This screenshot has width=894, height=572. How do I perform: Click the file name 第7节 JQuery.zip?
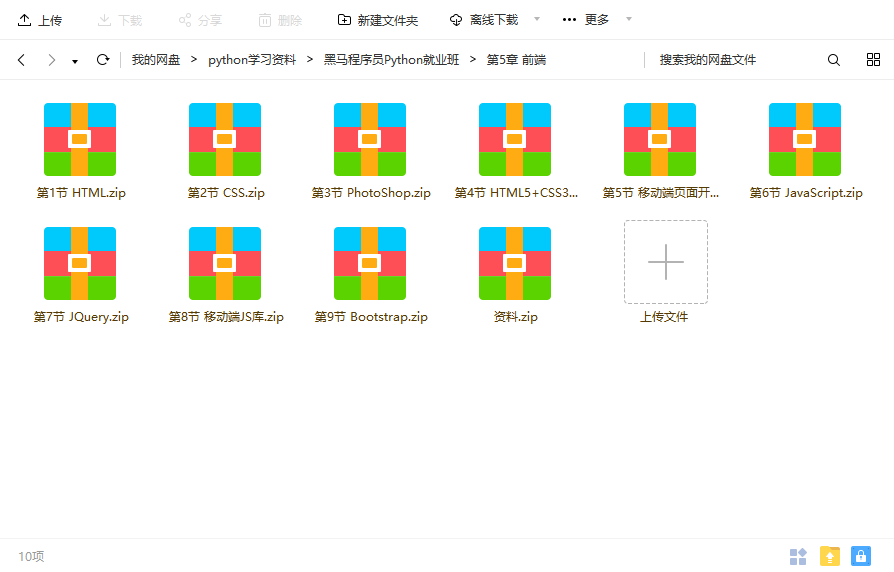[81, 317]
